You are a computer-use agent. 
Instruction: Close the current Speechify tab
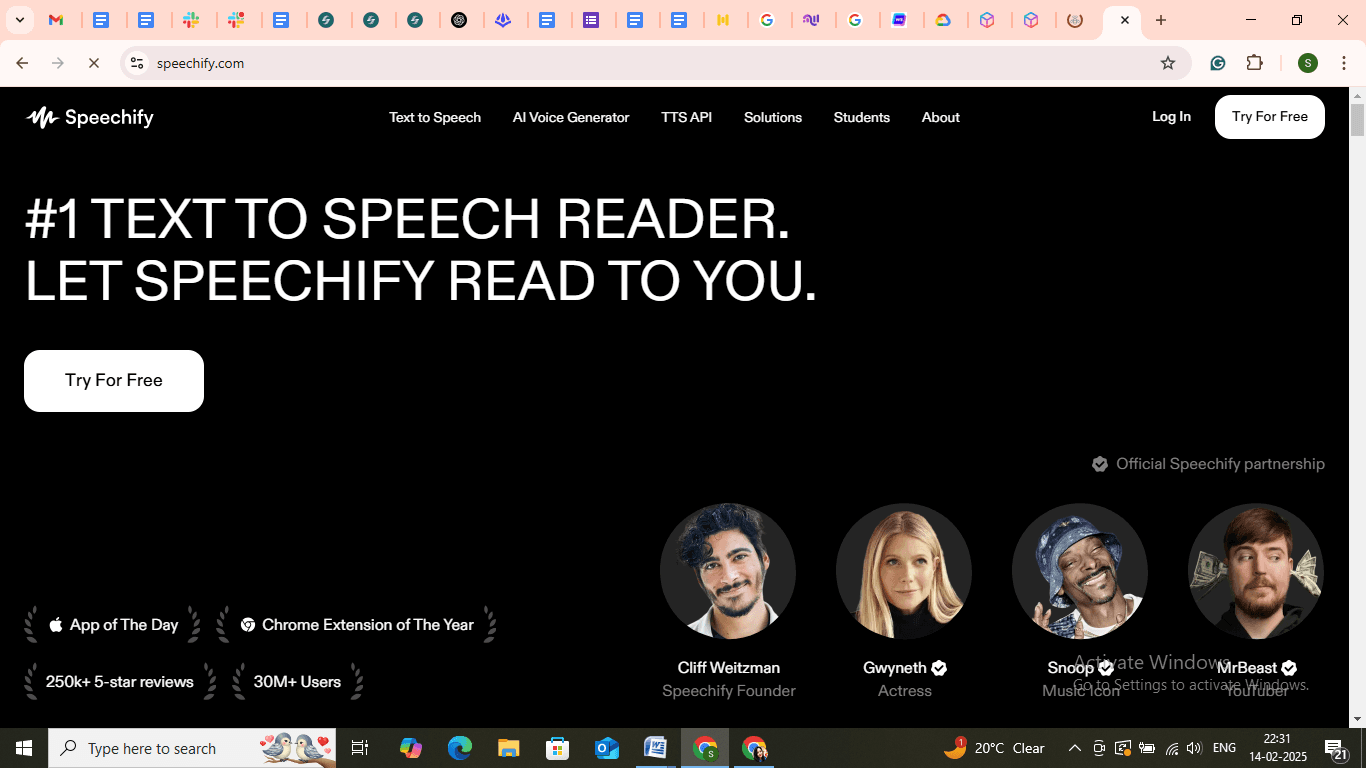click(1125, 20)
